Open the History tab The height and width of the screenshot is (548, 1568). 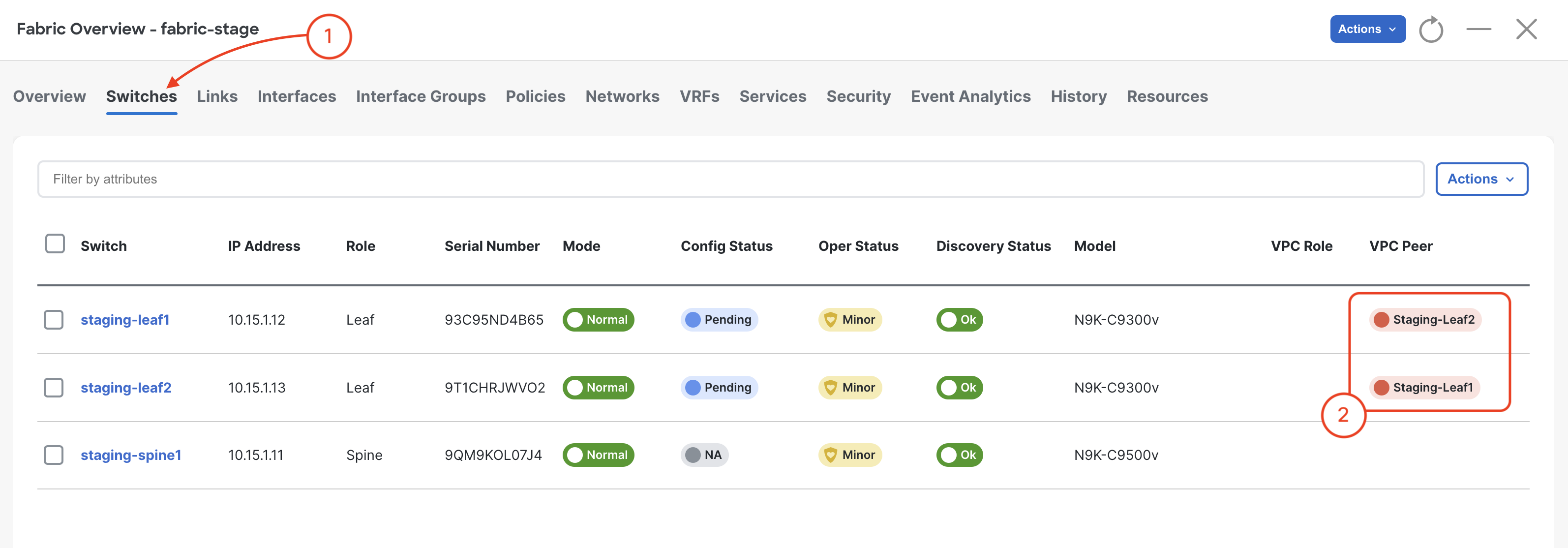tap(1079, 96)
